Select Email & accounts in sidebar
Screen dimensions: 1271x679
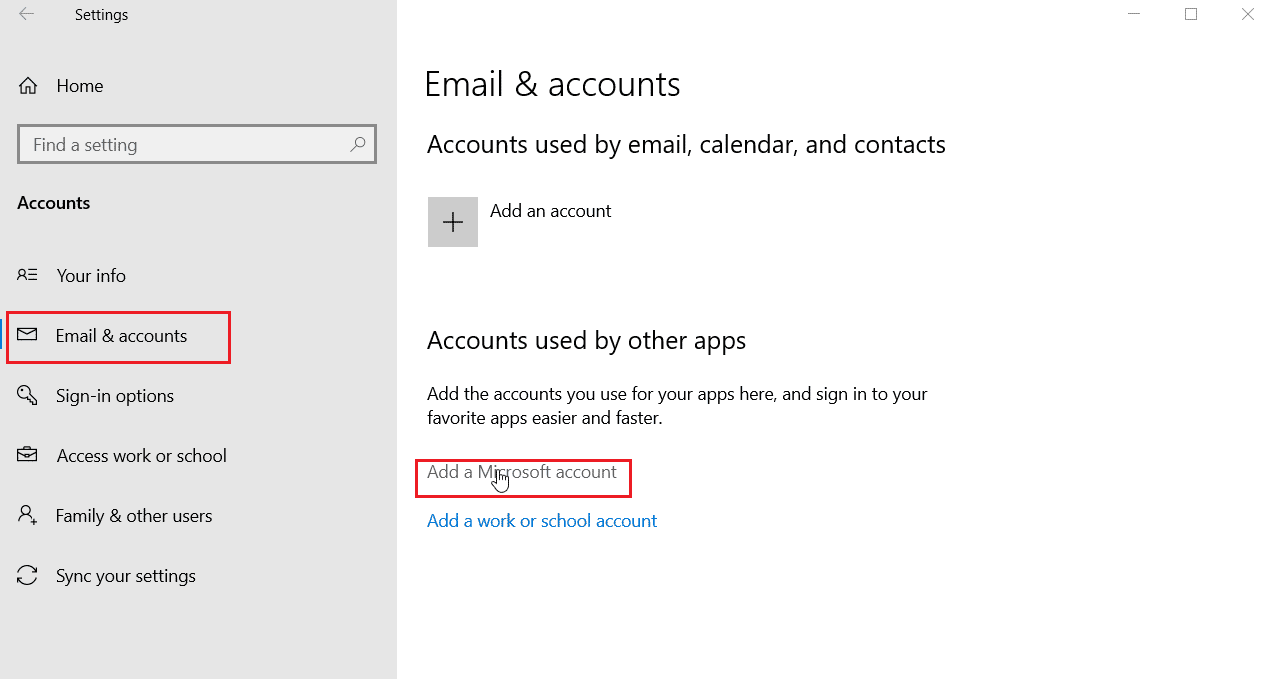[x=121, y=336]
